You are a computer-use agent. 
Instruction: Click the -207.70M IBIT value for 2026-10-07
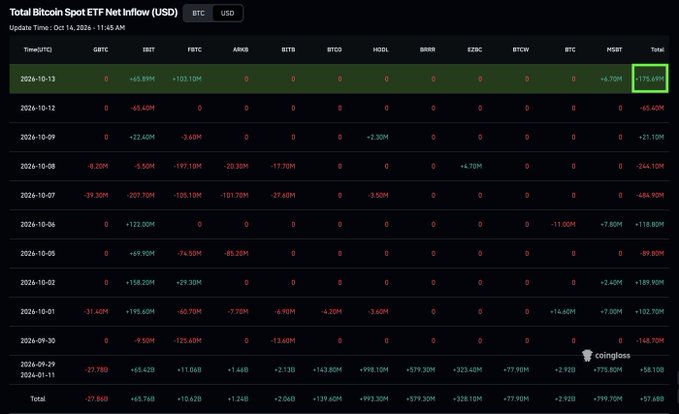point(141,195)
